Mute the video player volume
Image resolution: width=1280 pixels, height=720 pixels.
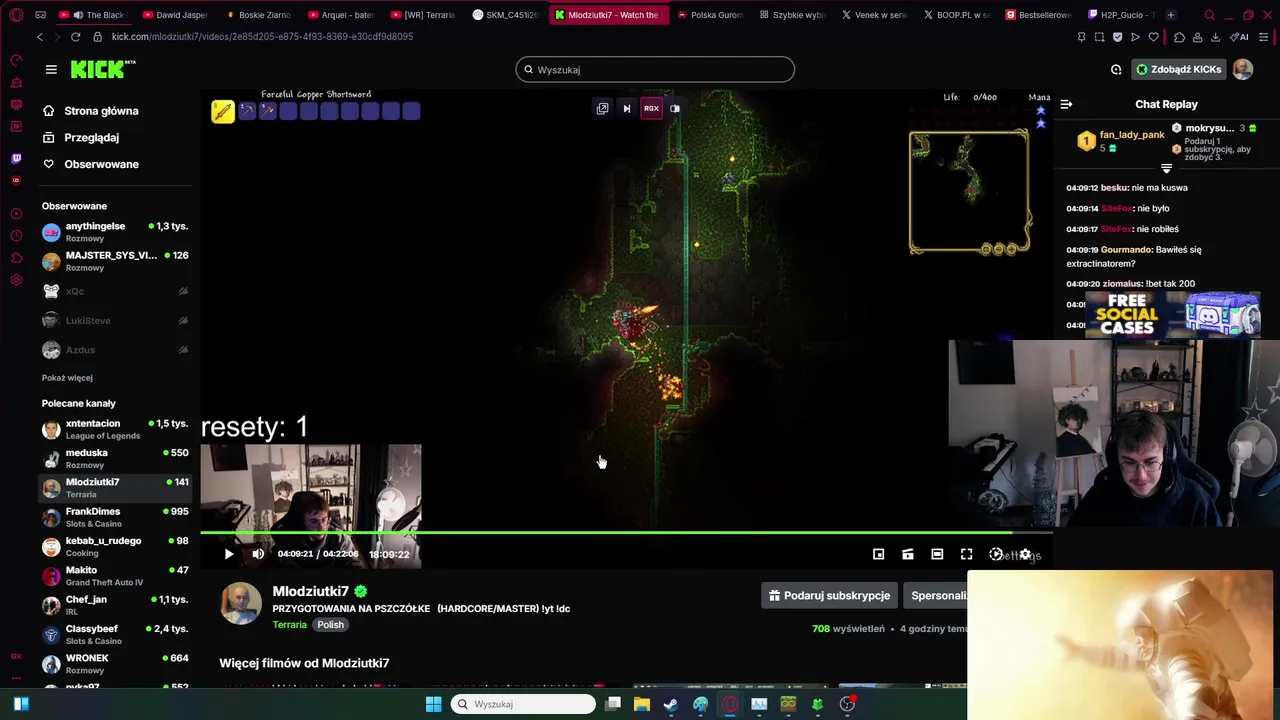click(x=258, y=554)
